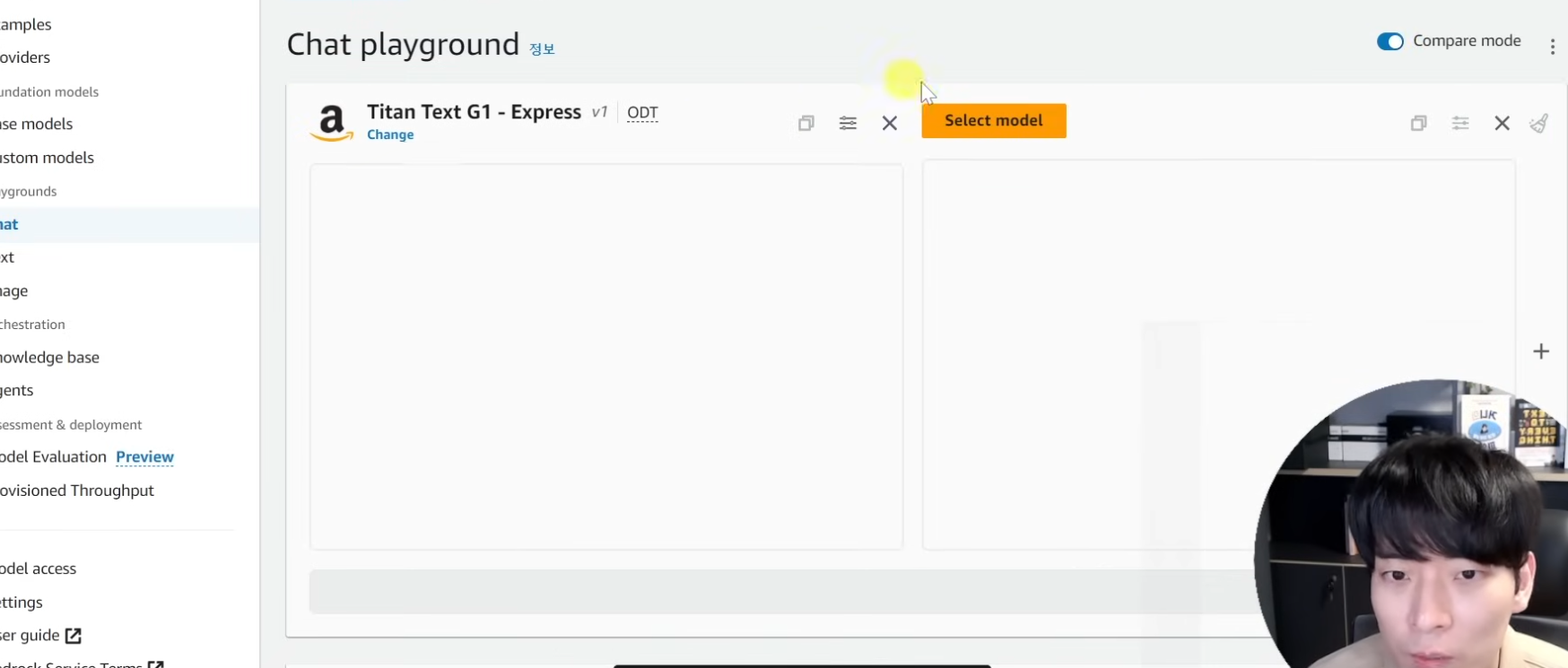Screen dimensions: 1568x668
Task: Open Provisioned Throughput in the sidebar
Action: click(x=77, y=490)
